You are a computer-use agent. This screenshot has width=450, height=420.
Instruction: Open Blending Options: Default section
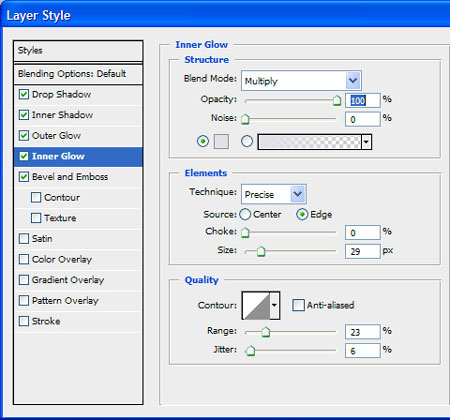tap(78, 74)
